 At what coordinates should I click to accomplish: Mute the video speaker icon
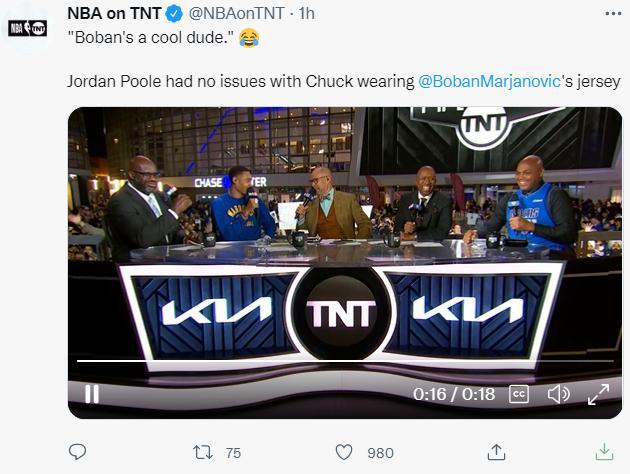point(558,394)
